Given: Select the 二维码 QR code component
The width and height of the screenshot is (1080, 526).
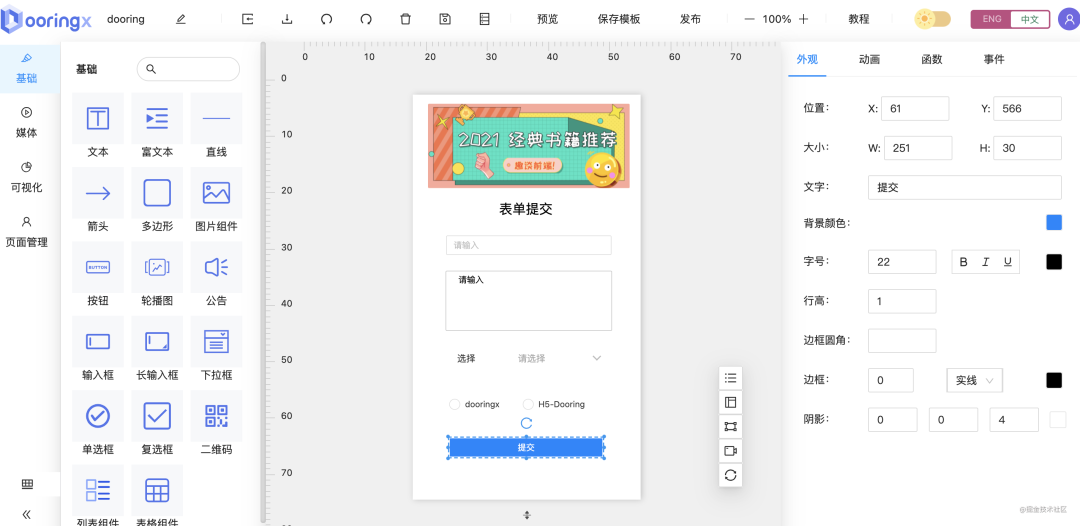Looking at the screenshot, I should coord(216,424).
